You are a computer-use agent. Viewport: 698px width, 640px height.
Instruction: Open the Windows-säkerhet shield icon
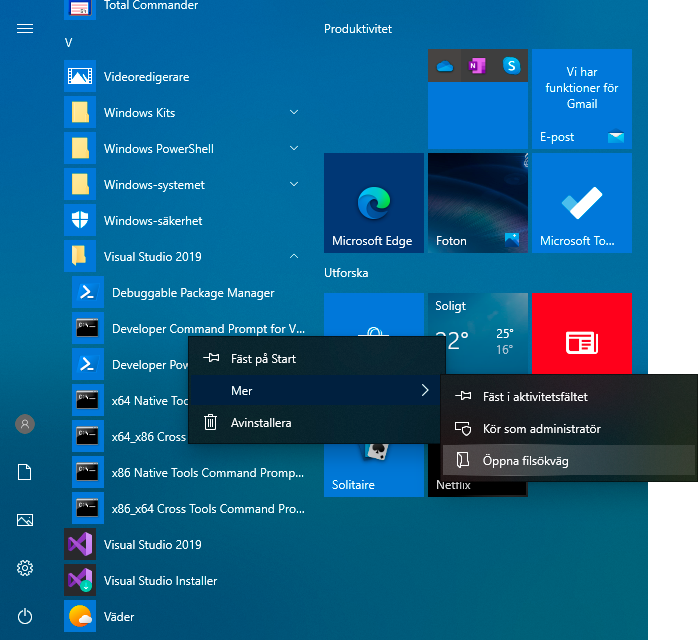click(80, 220)
